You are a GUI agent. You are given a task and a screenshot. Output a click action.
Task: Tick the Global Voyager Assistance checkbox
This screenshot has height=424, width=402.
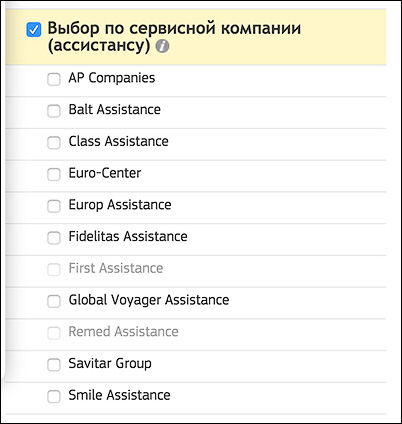click(54, 301)
